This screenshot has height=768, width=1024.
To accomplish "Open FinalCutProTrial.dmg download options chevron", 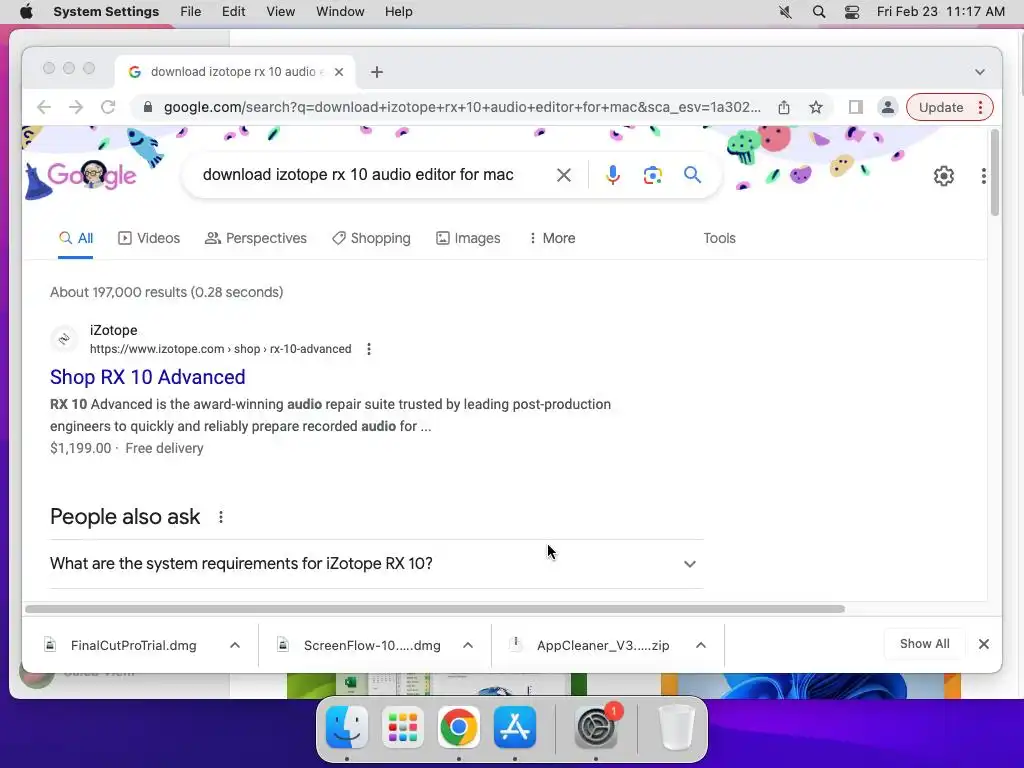I will [235, 645].
